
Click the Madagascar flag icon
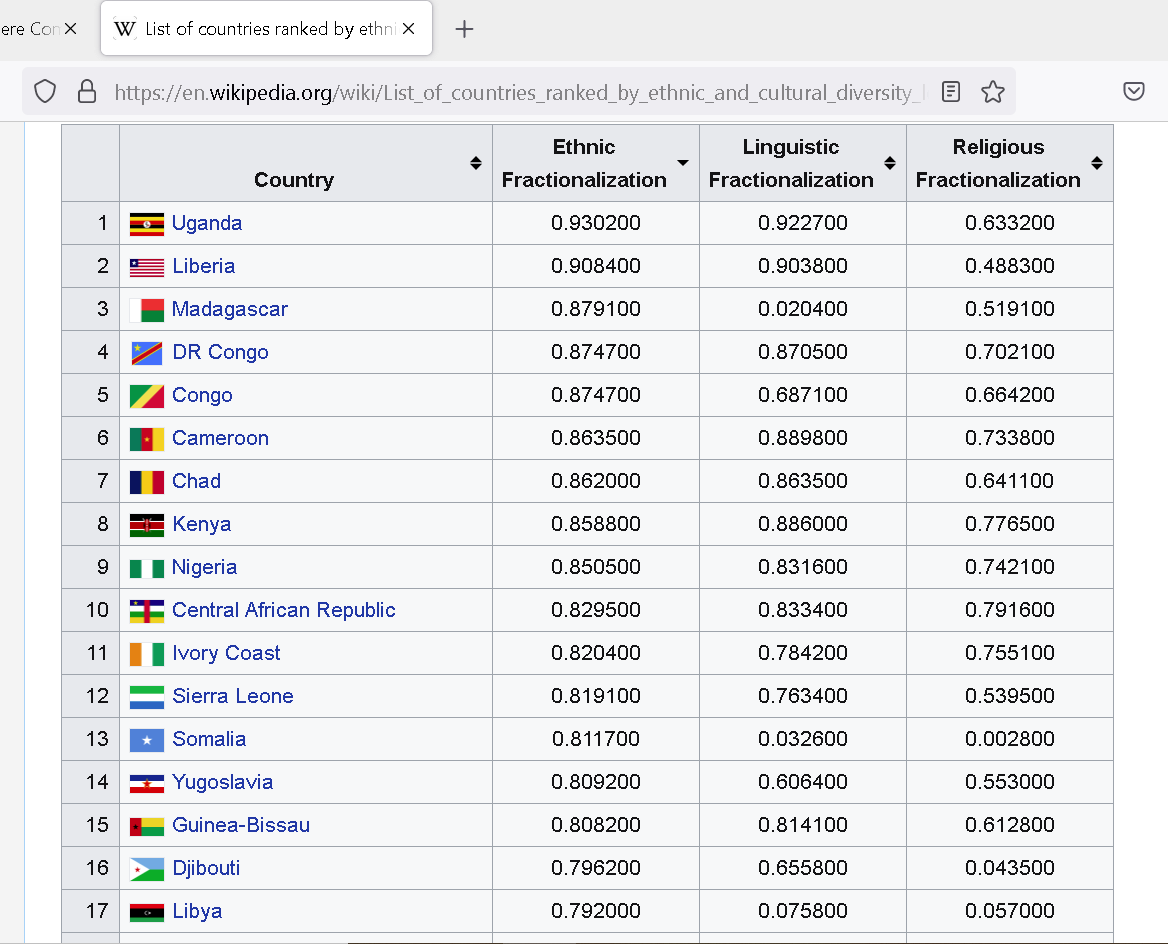coord(147,310)
